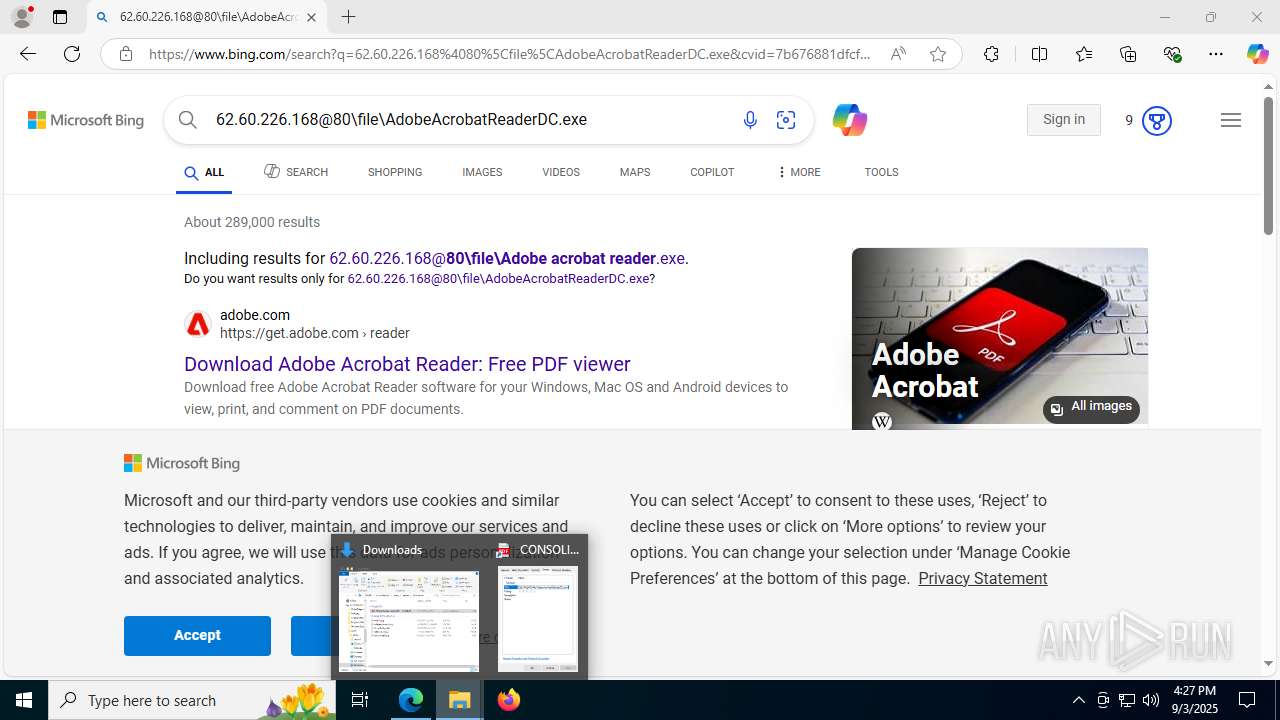Search only for AdobeAcrobatReaderDC.exe original query
The height and width of the screenshot is (720, 1280).
(x=499, y=279)
